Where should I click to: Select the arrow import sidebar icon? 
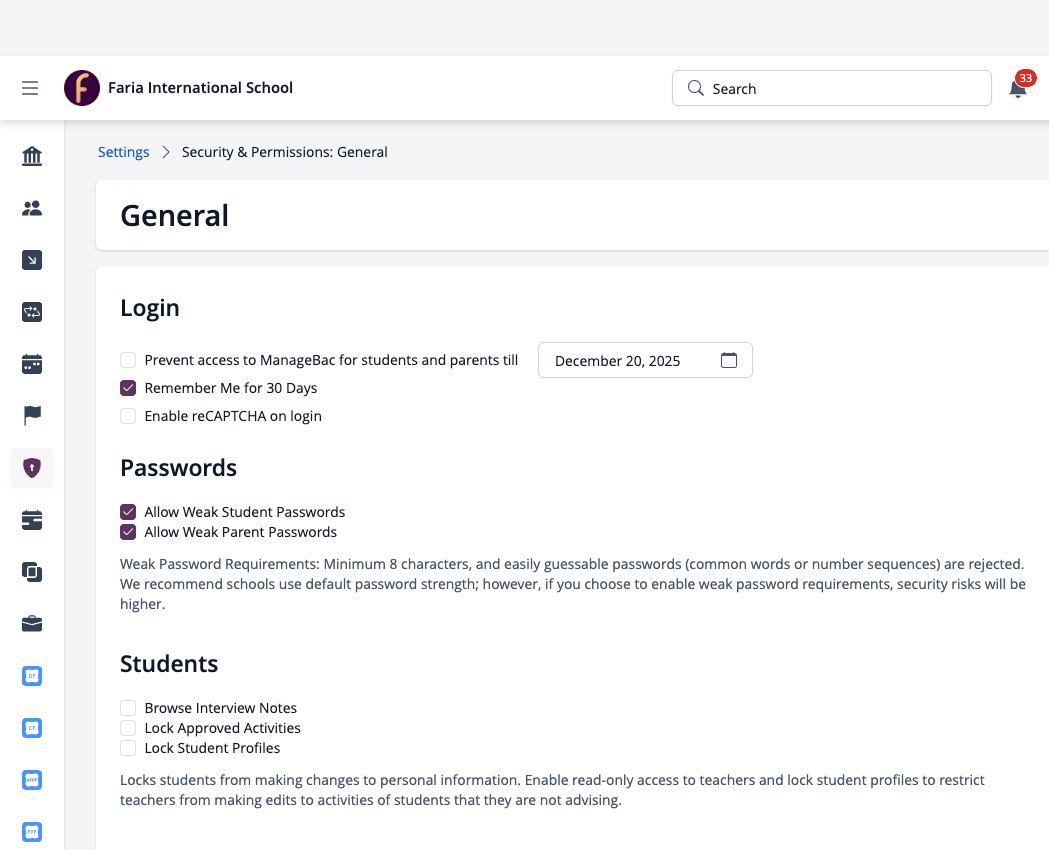(31, 259)
